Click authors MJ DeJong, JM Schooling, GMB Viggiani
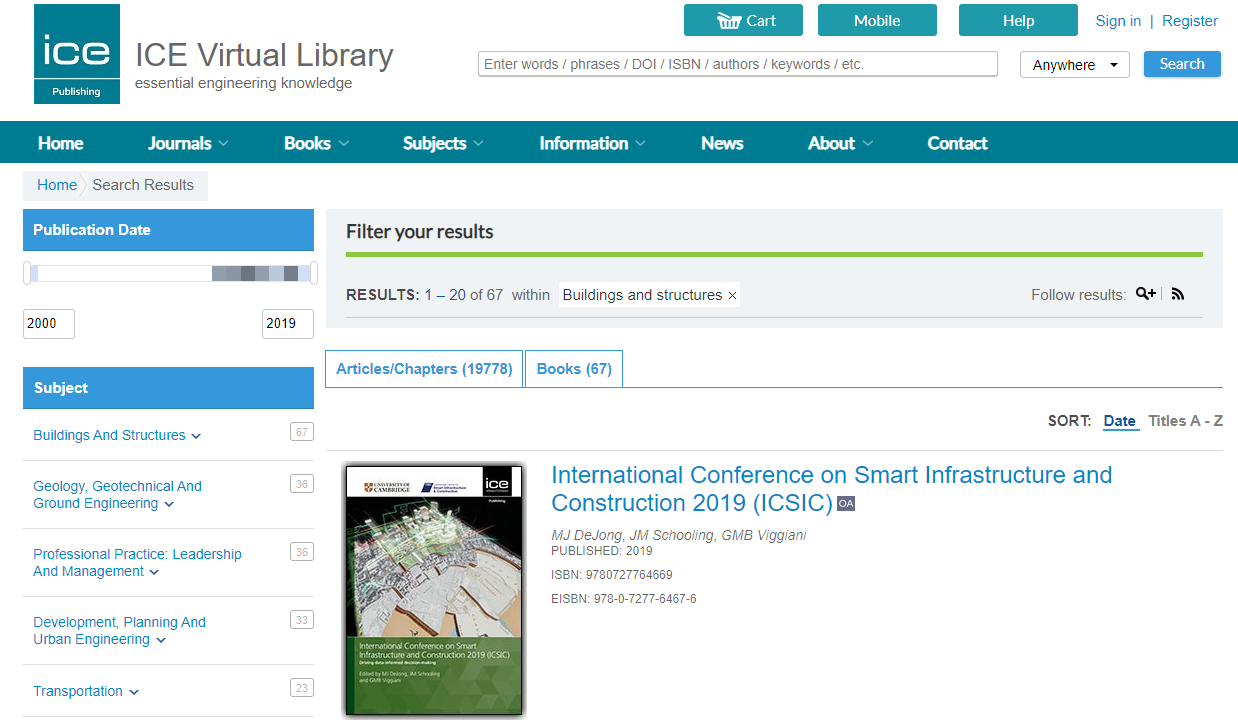This screenshot has width=1238, height=727. [679, 535]
